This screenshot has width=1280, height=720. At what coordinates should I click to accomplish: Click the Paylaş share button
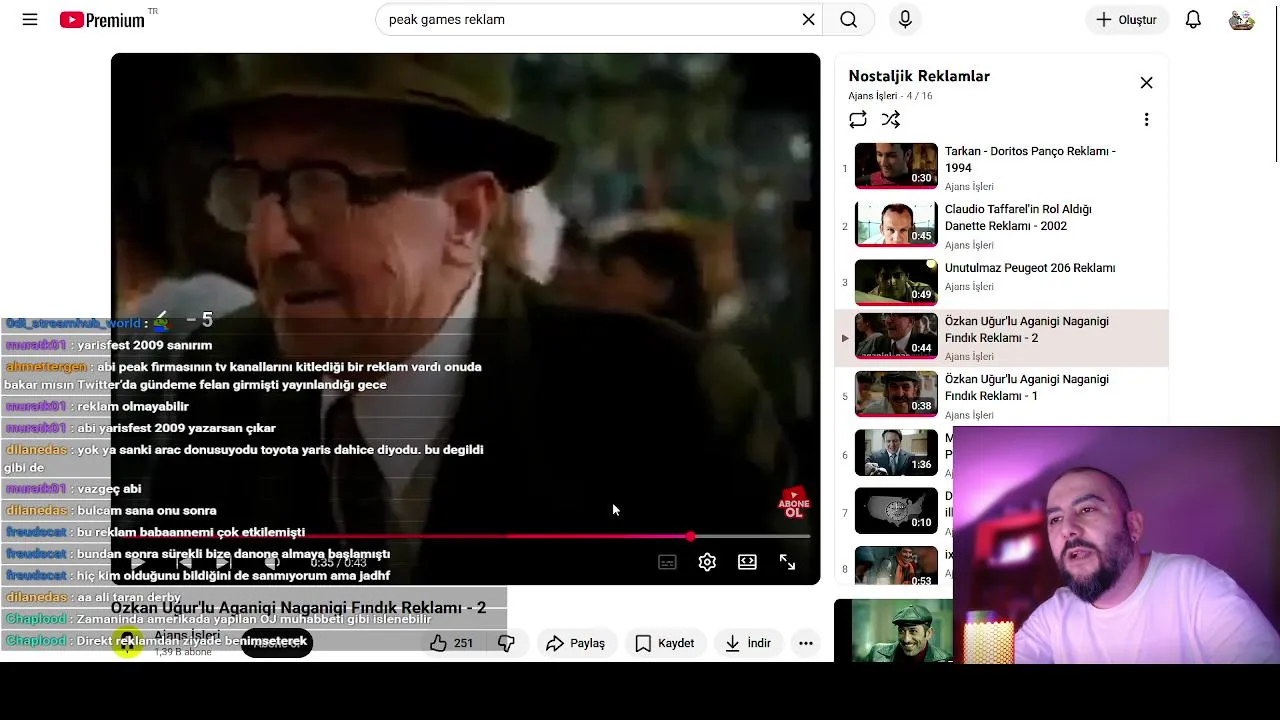click(575, 643)
